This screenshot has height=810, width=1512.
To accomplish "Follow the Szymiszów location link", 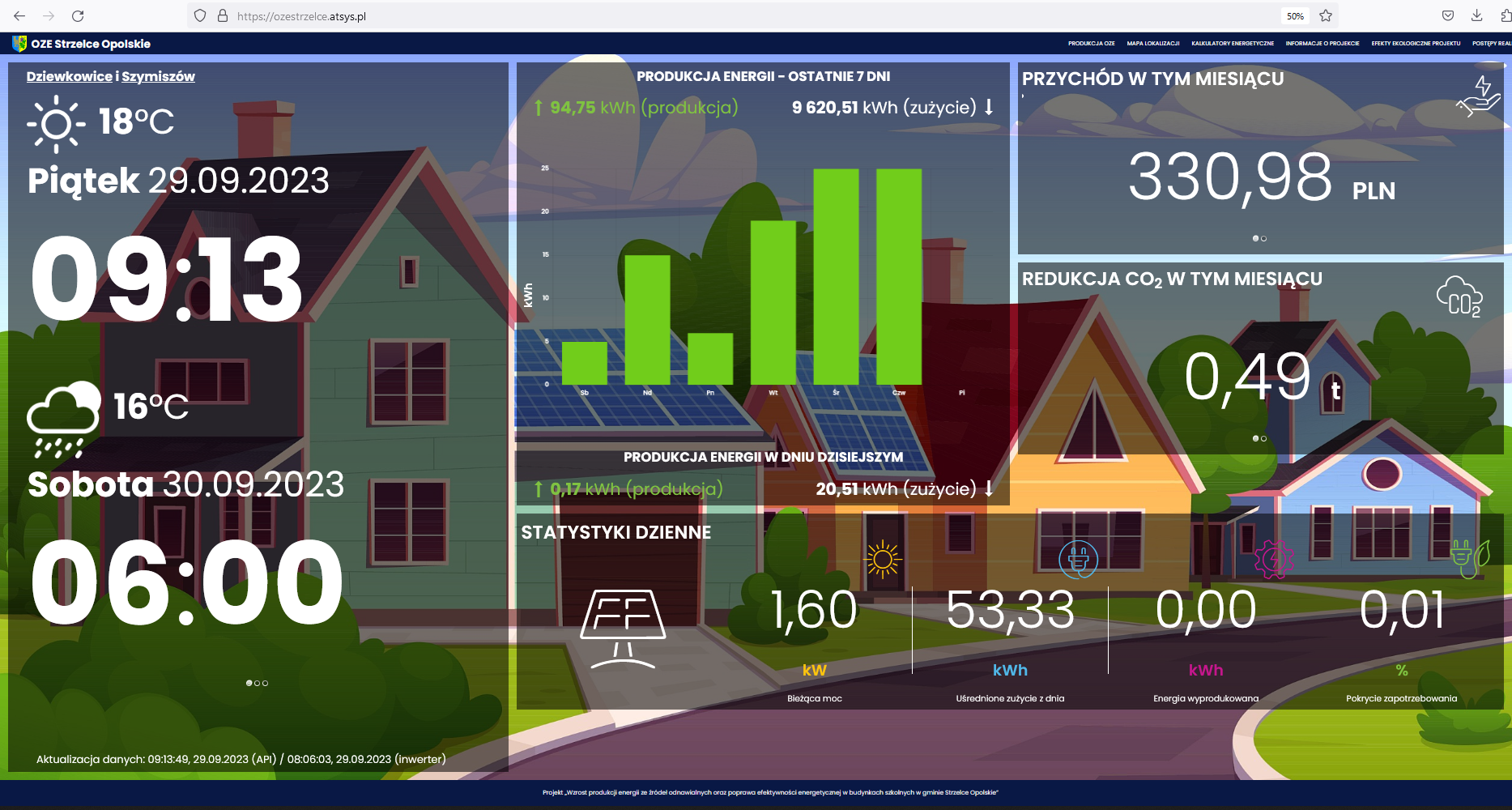I will coord(158,76).
